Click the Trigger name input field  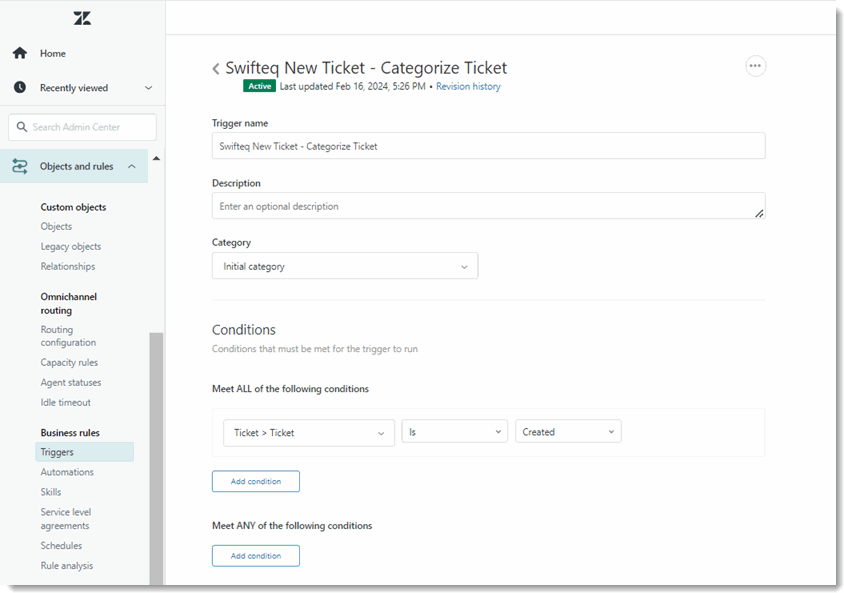[x=489, y=146]
